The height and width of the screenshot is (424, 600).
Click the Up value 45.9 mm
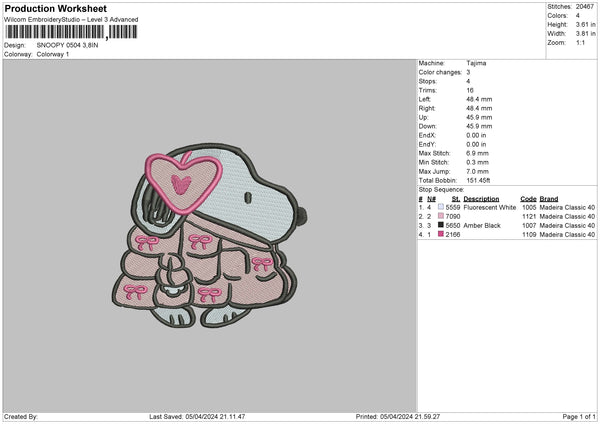pos(479,117)
